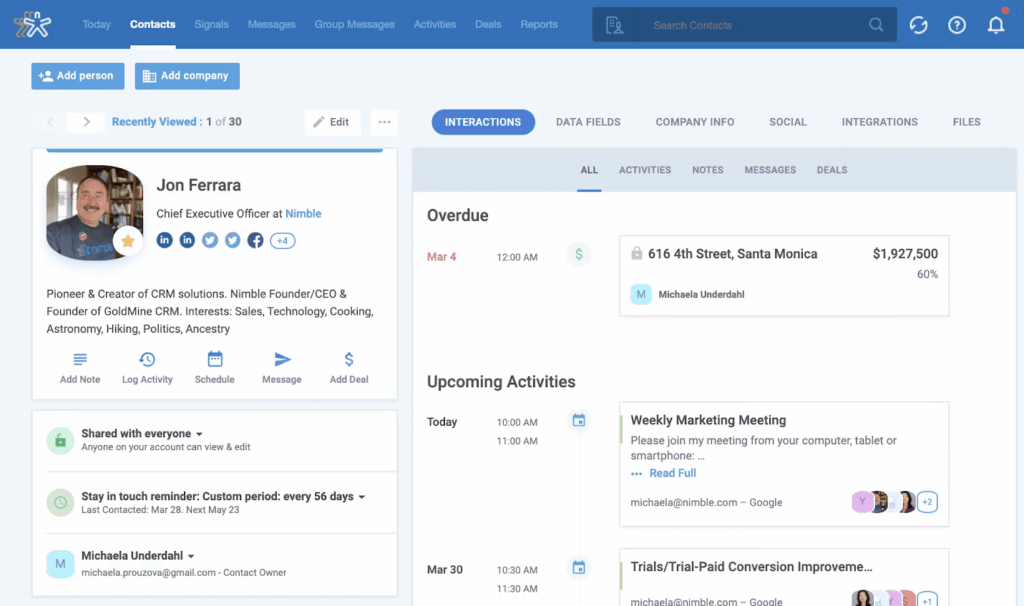
Task: Open the help question mark icon
Action: click(x=957, y=25)
